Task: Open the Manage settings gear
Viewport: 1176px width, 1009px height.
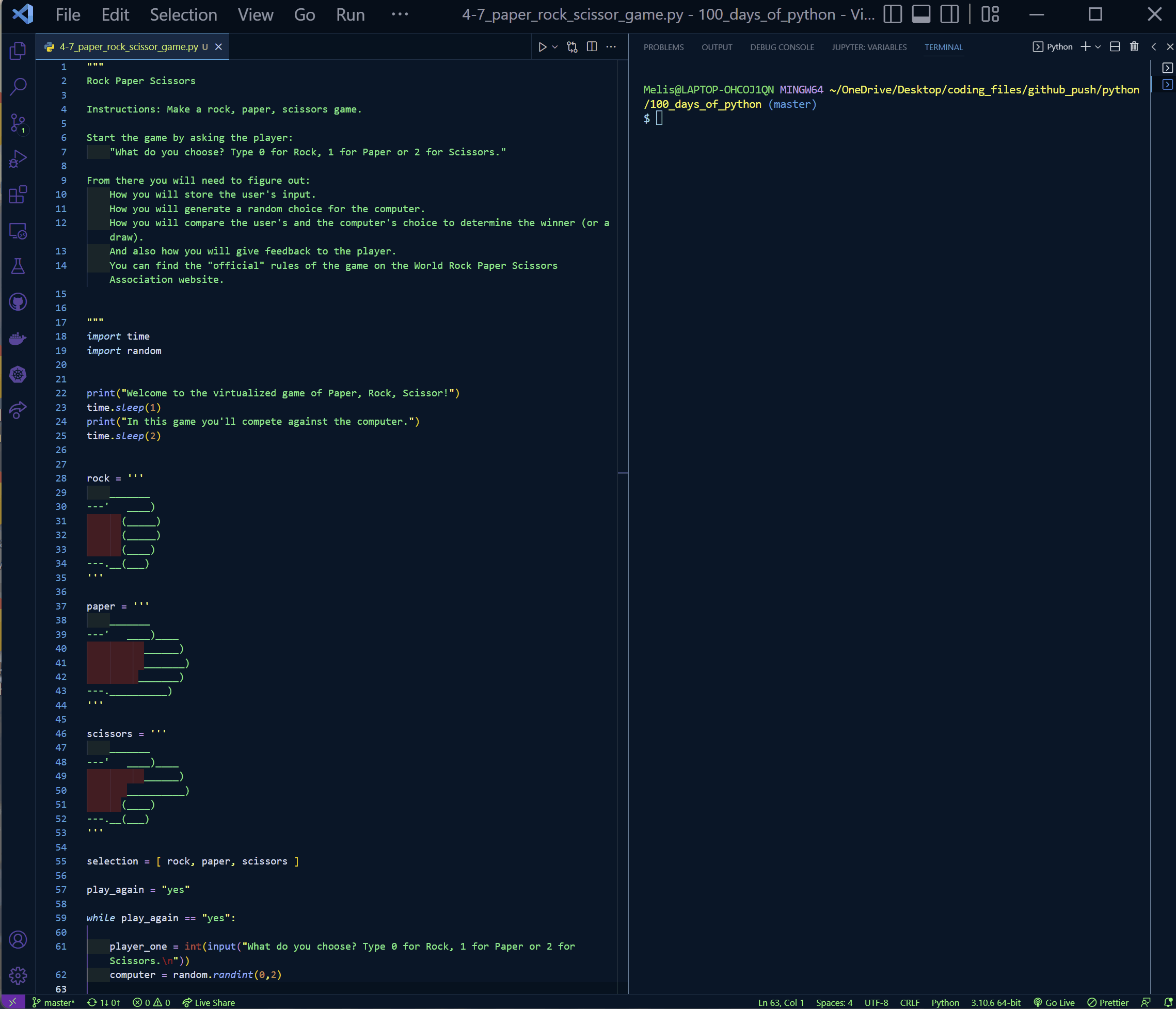Action: click(18, 975)
